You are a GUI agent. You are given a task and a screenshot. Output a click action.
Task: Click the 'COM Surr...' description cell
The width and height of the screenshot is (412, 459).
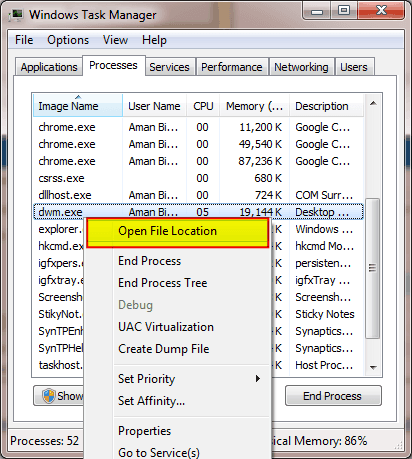point(324,195)
